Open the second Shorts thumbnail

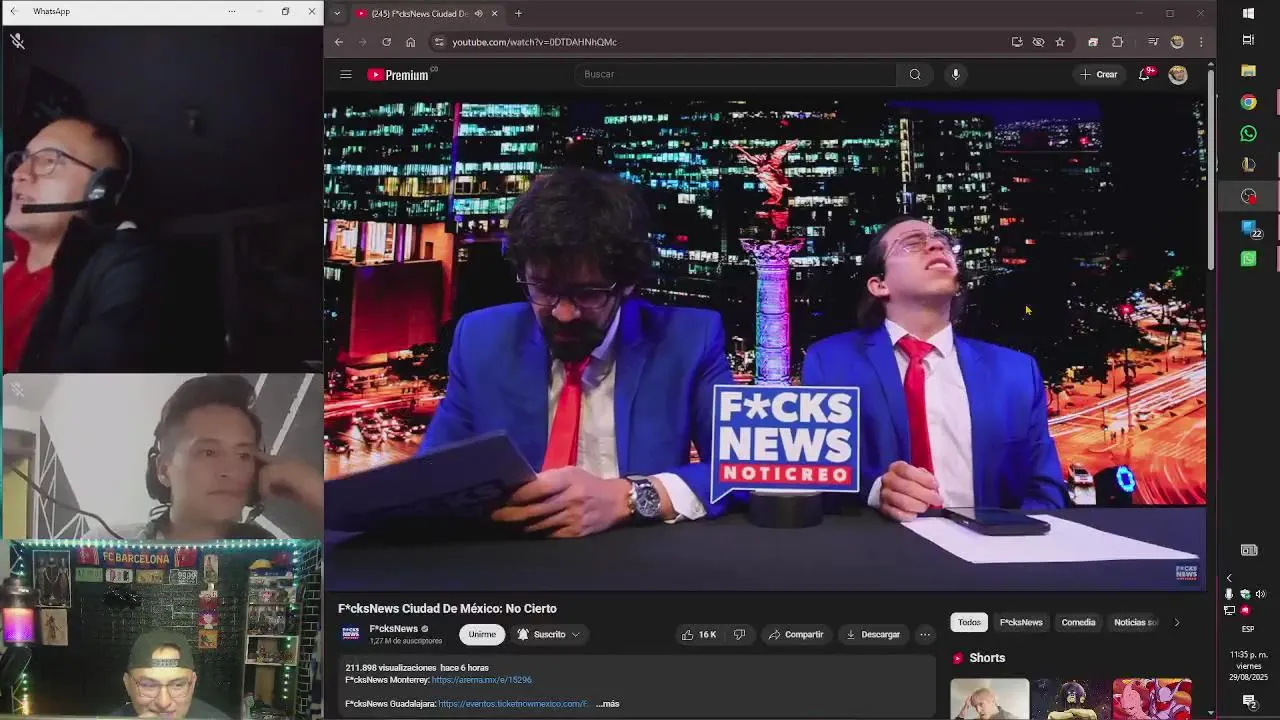(x=1071, y=699)
